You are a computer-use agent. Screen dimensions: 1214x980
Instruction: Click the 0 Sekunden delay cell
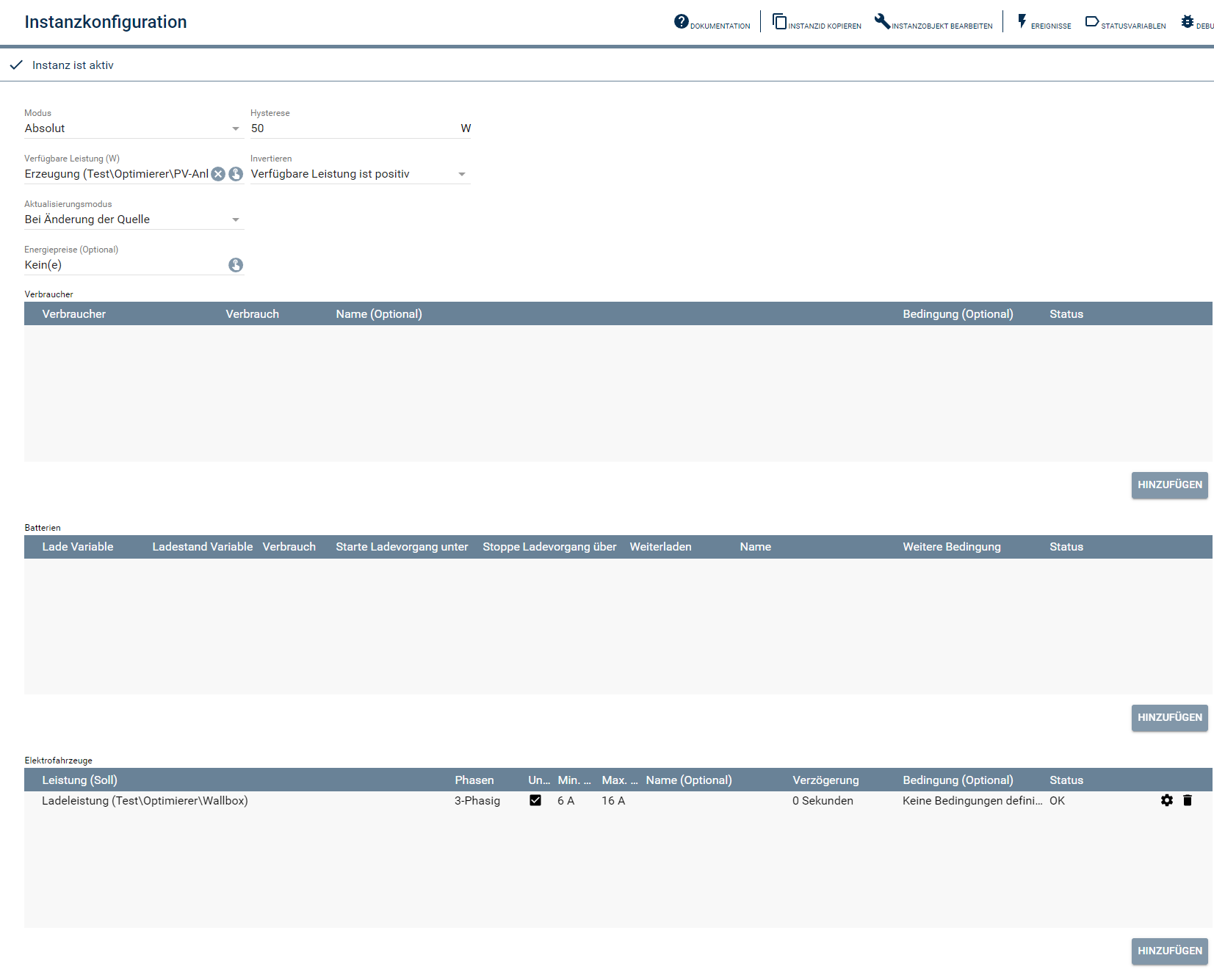click(x=823, y=801)
